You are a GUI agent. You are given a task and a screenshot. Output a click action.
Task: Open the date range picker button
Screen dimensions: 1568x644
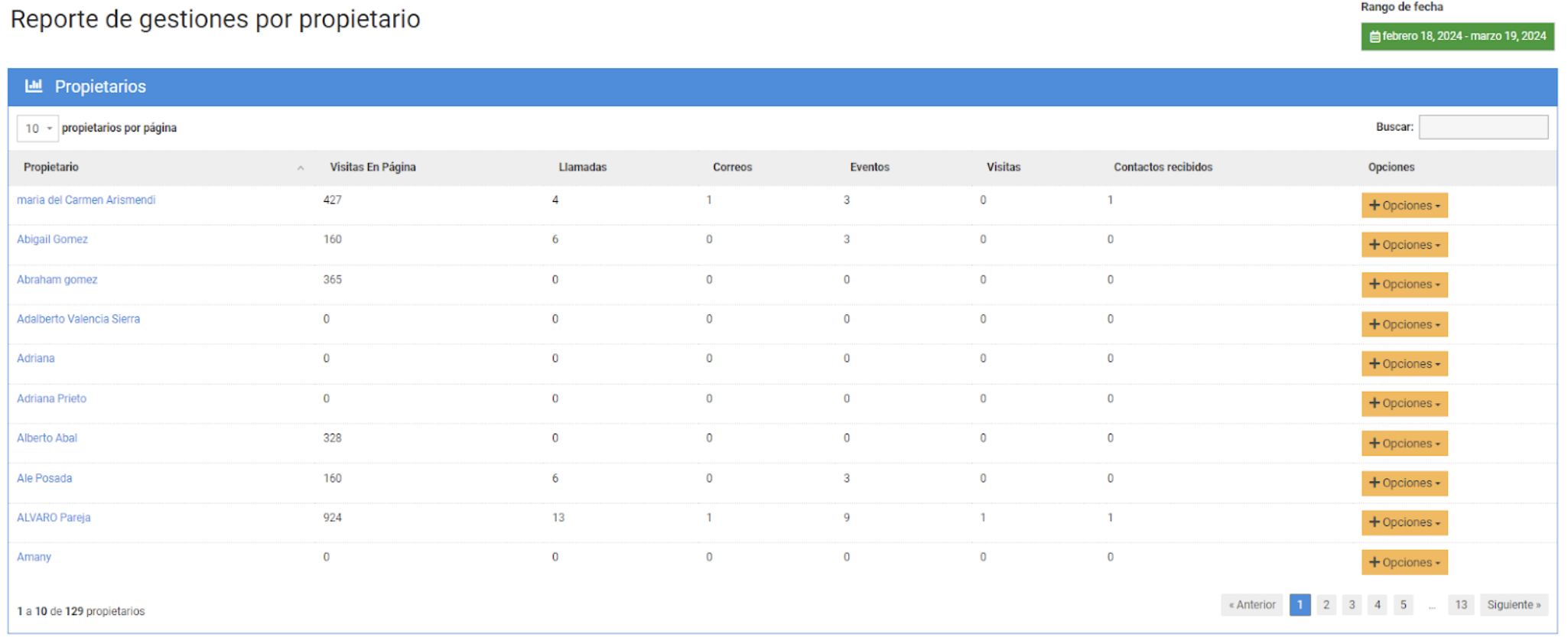[1457, 36]
